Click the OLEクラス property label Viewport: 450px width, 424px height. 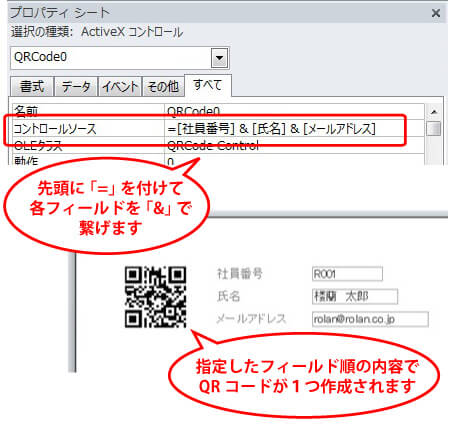tap(38, 145)
